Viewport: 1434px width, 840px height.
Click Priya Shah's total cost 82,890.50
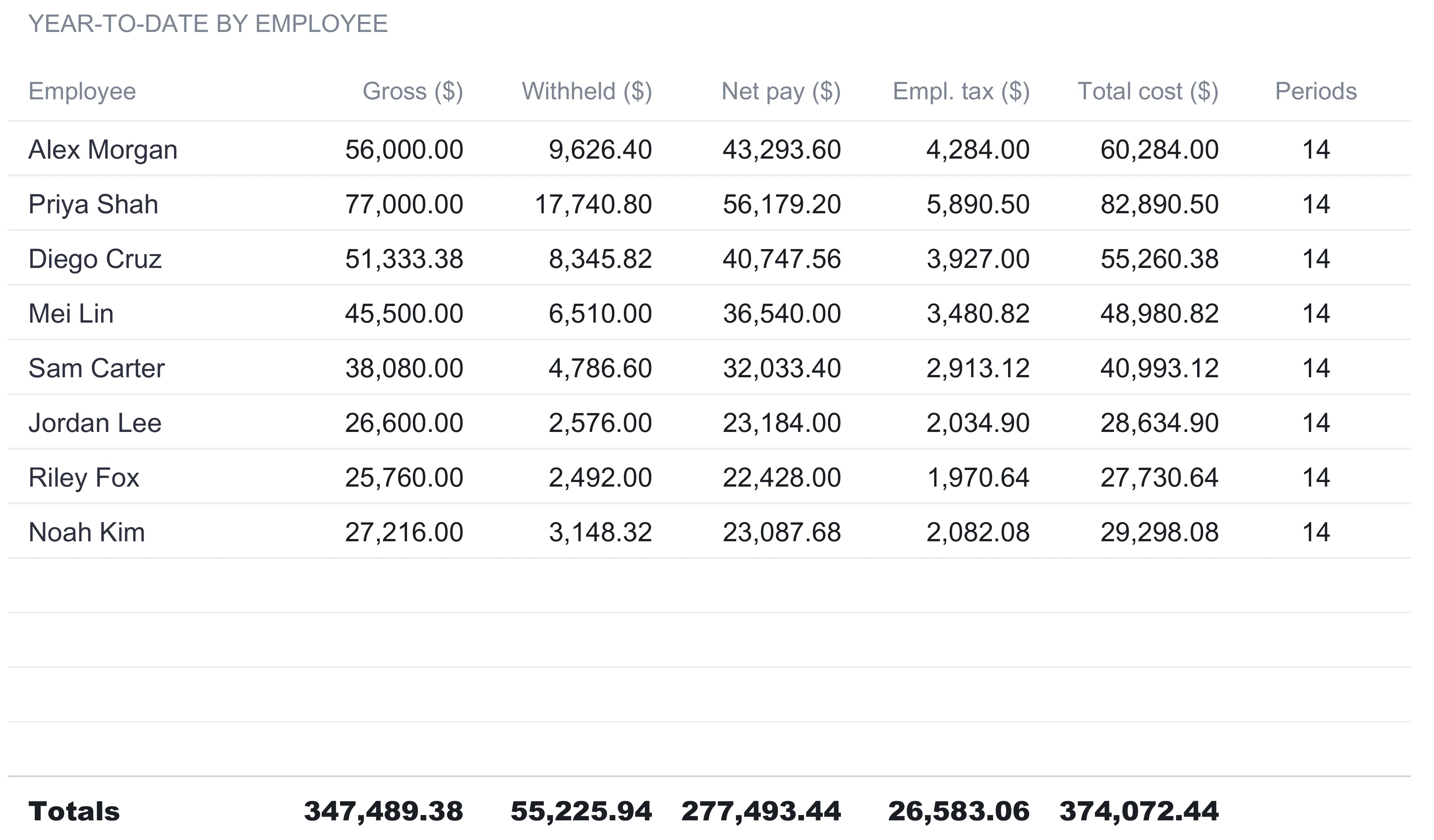(x=1160, y=205)
